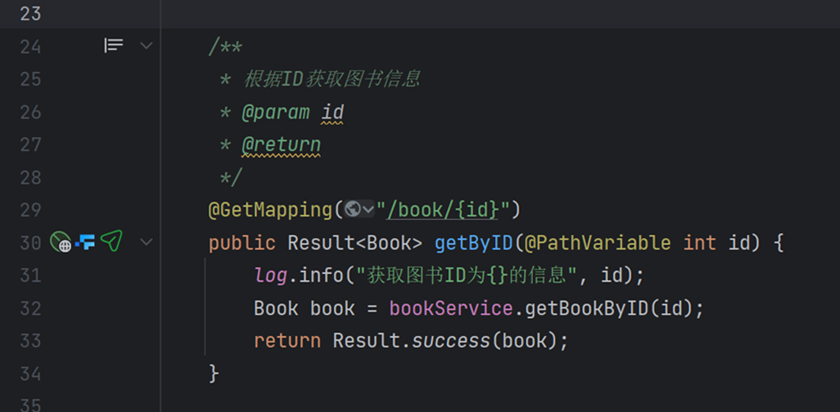Collapse the getByID method fold arrow on line 30
This screenshot has width=840, height=412.
click(146, 243)
